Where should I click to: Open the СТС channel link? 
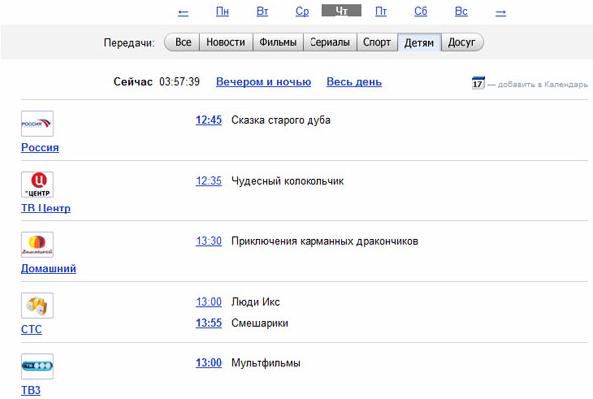31,329
